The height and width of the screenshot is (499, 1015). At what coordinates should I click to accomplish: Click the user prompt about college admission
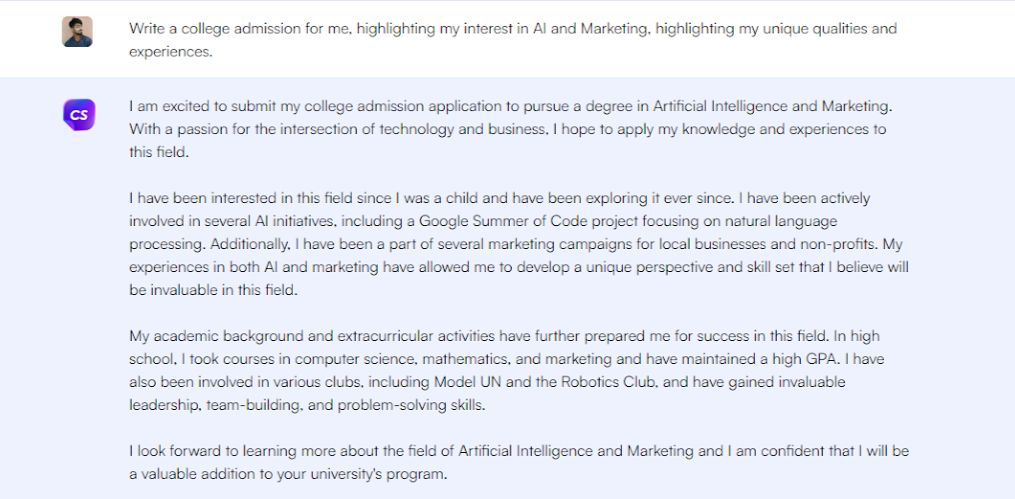tap(512, 40)
